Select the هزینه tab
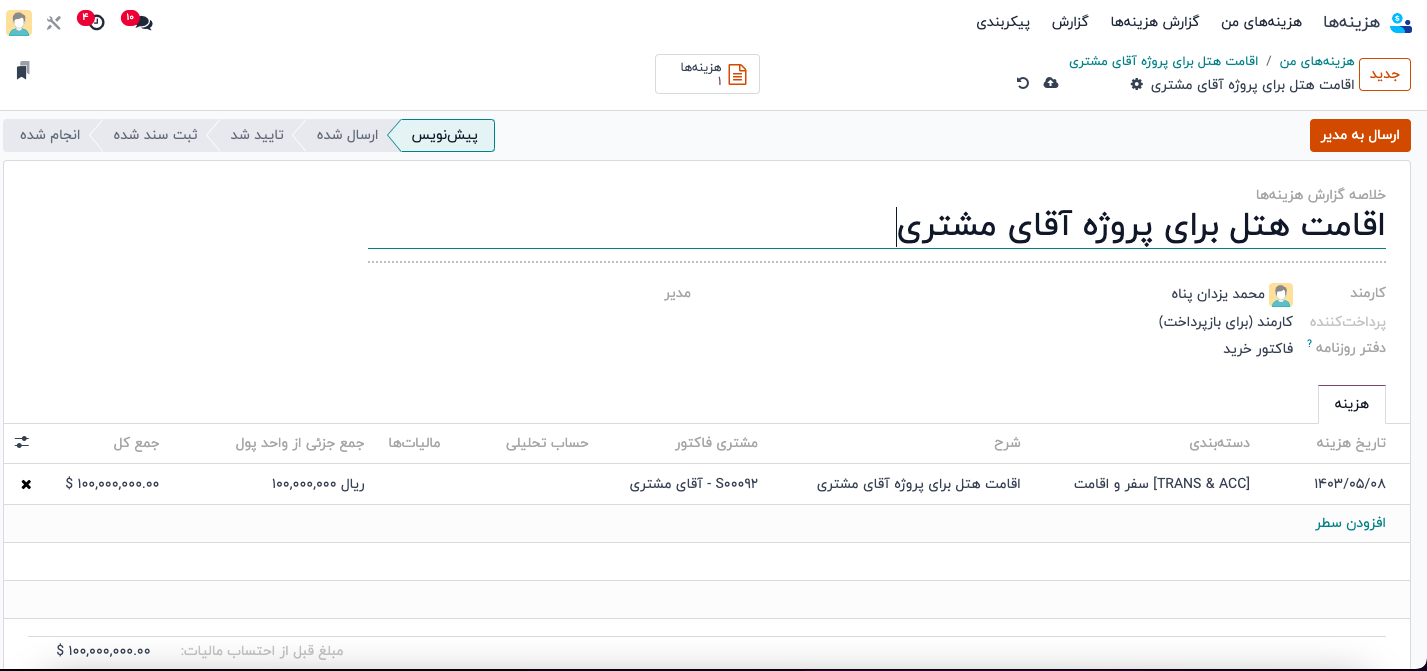The width and height of the screenshot is (1427, 671). pyautogui.click(x=1351, y=404)
